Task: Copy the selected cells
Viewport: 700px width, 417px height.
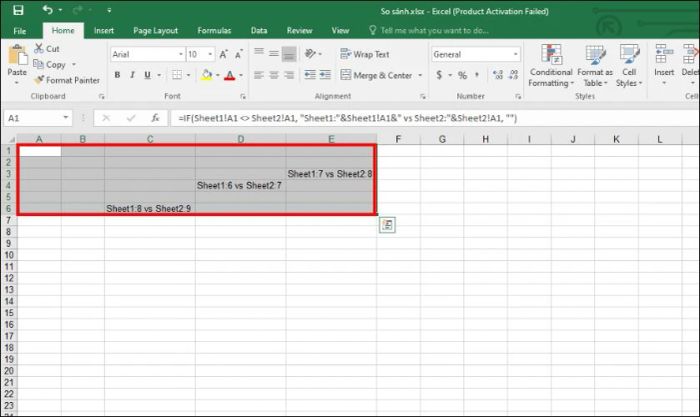Action: pyautogui.click(x=50, y=64)
